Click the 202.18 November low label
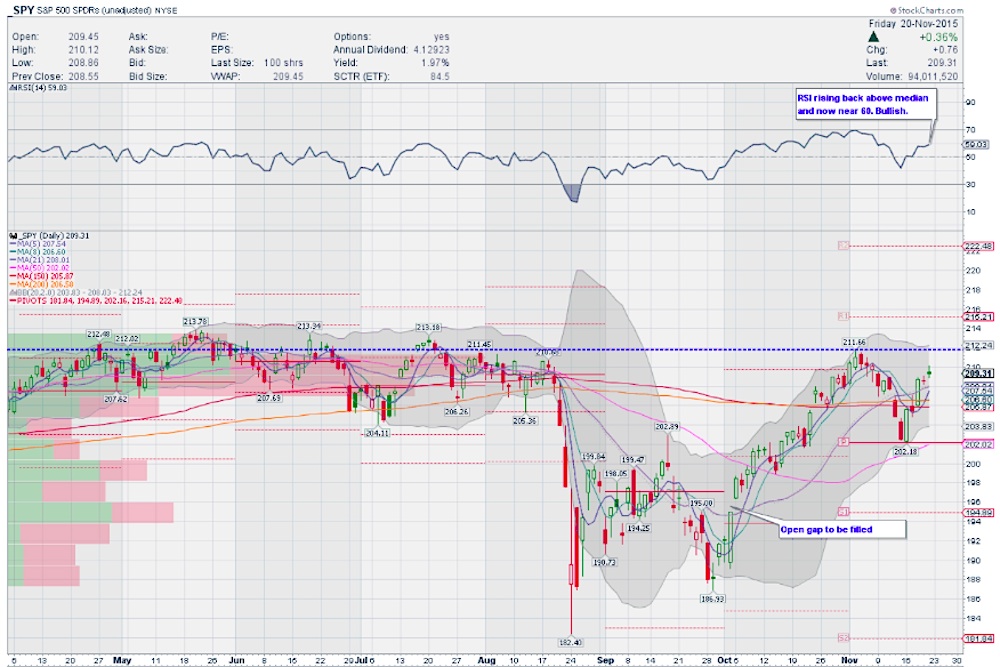Screen dimensions: 1000x667 905,451
